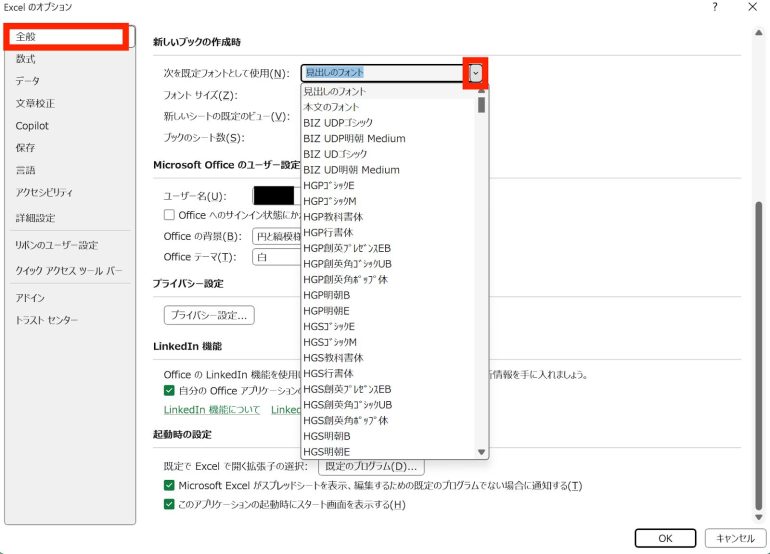Select BIZ UDP明朝 Medium font option
This screenshot has height=554, width=770.
coord(354,138)
